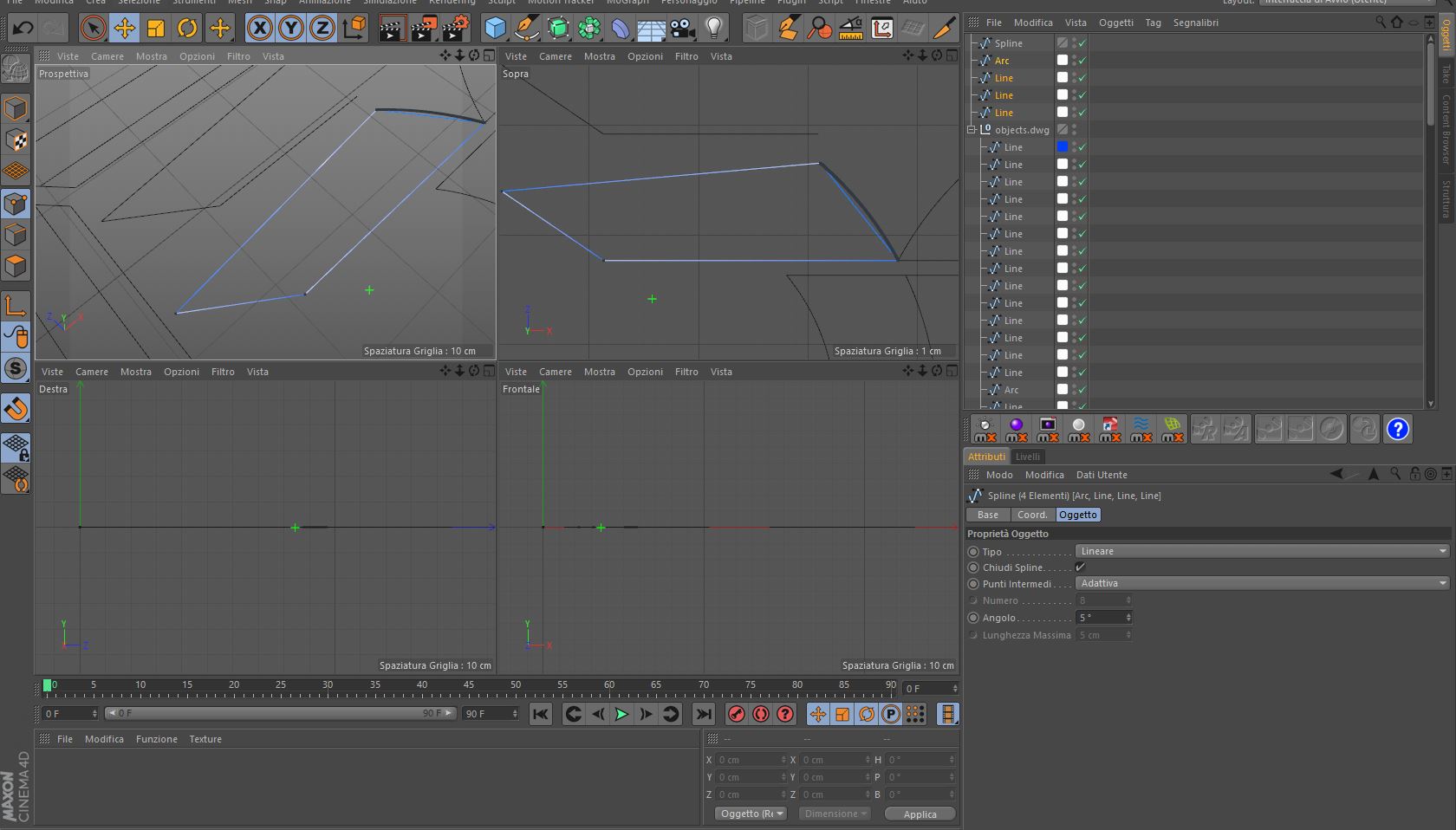1456x830 pixels.
Task: Select the Move tool
Action: (125, 29)
